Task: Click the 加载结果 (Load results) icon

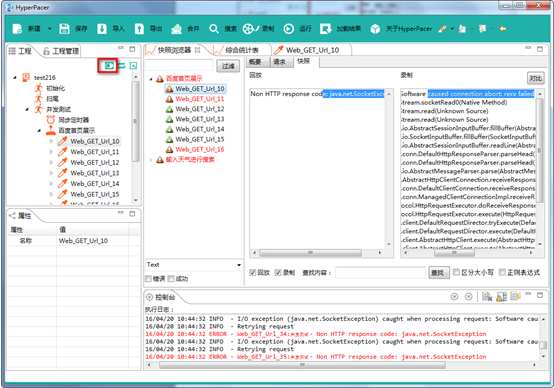Action: coord(325,29)
